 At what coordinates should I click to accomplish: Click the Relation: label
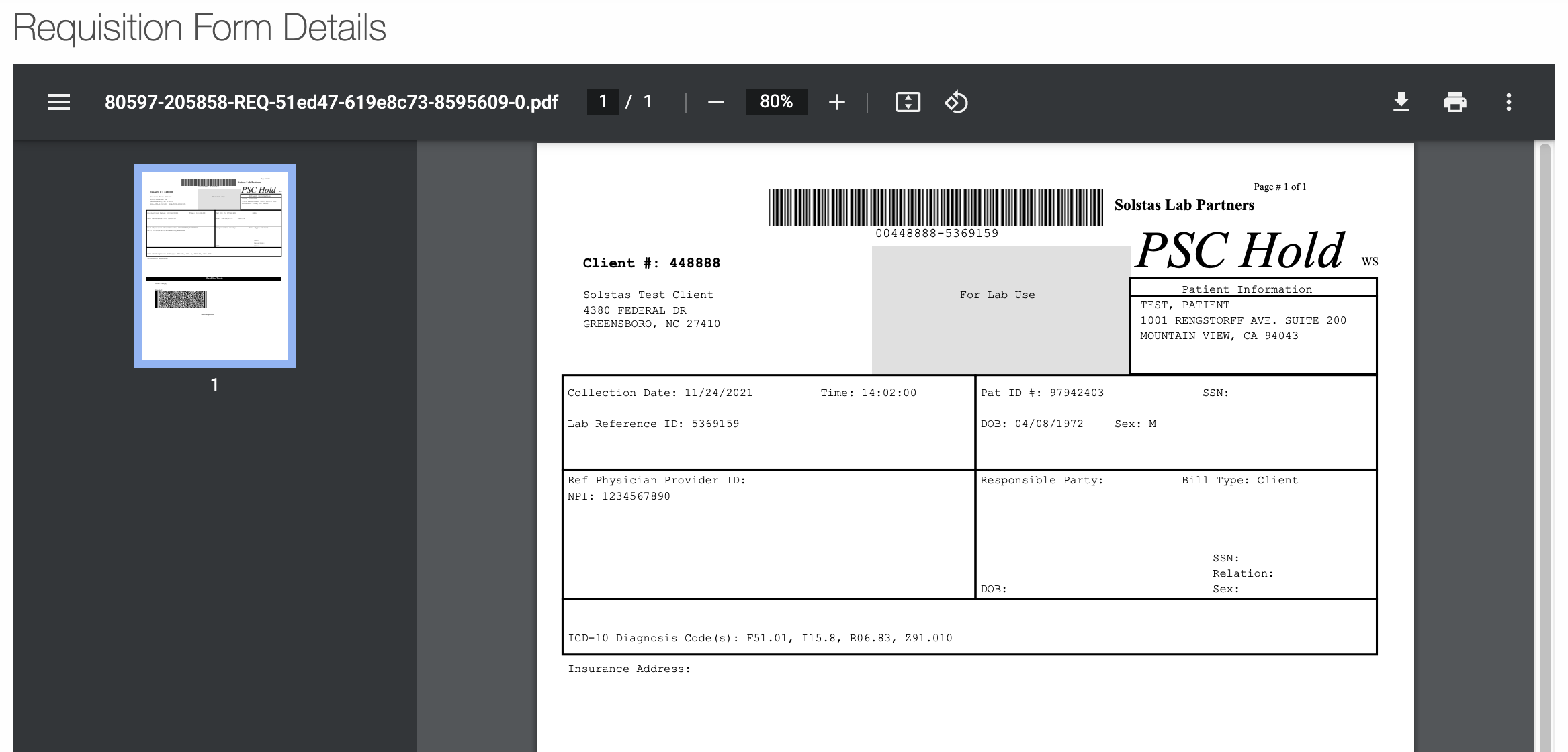1243,573
